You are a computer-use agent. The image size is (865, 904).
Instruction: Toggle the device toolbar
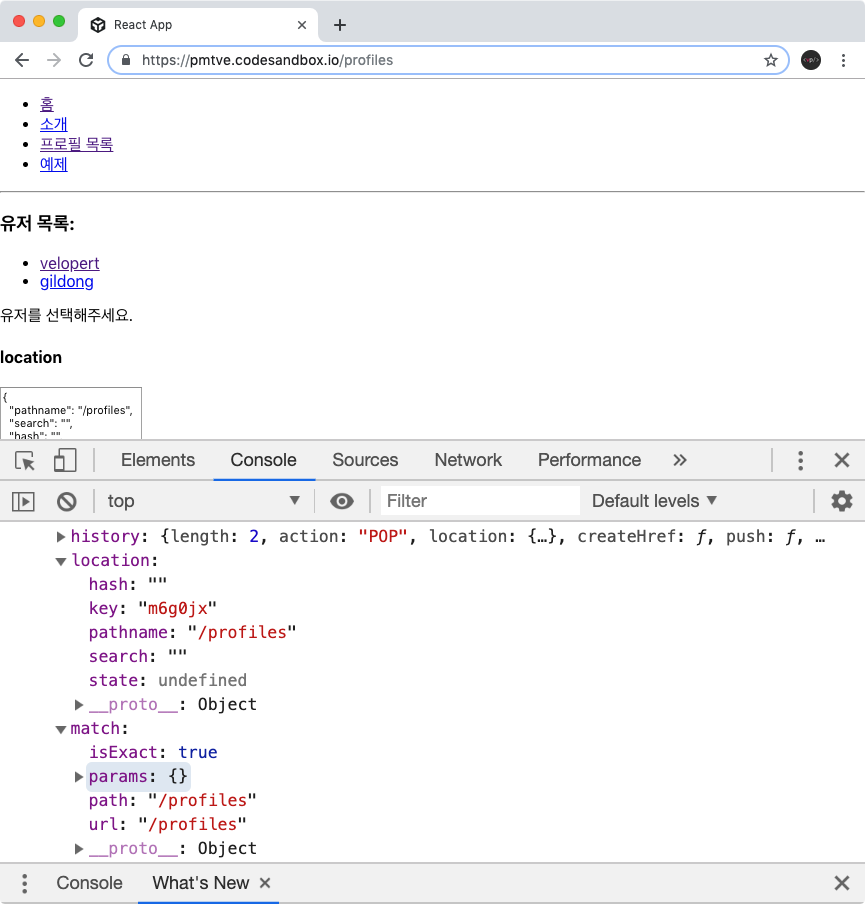click(65, 461)
